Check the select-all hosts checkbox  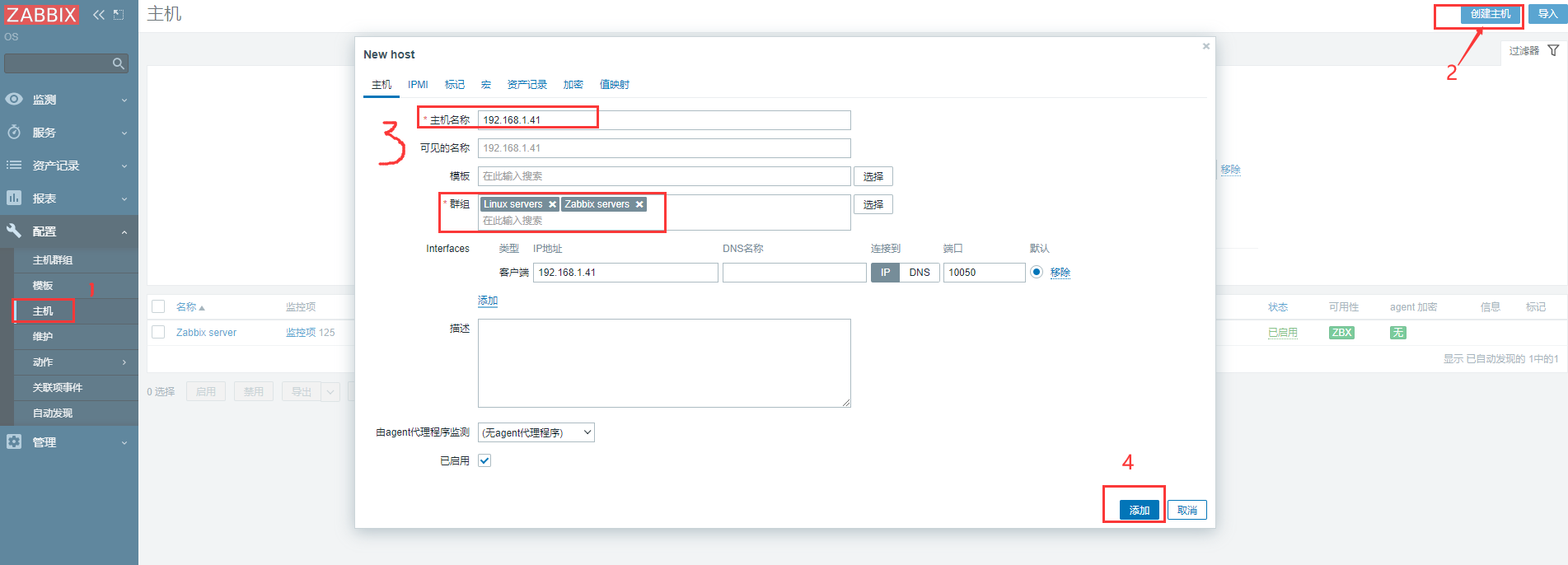pyautogui.click(x=158, y=306)
